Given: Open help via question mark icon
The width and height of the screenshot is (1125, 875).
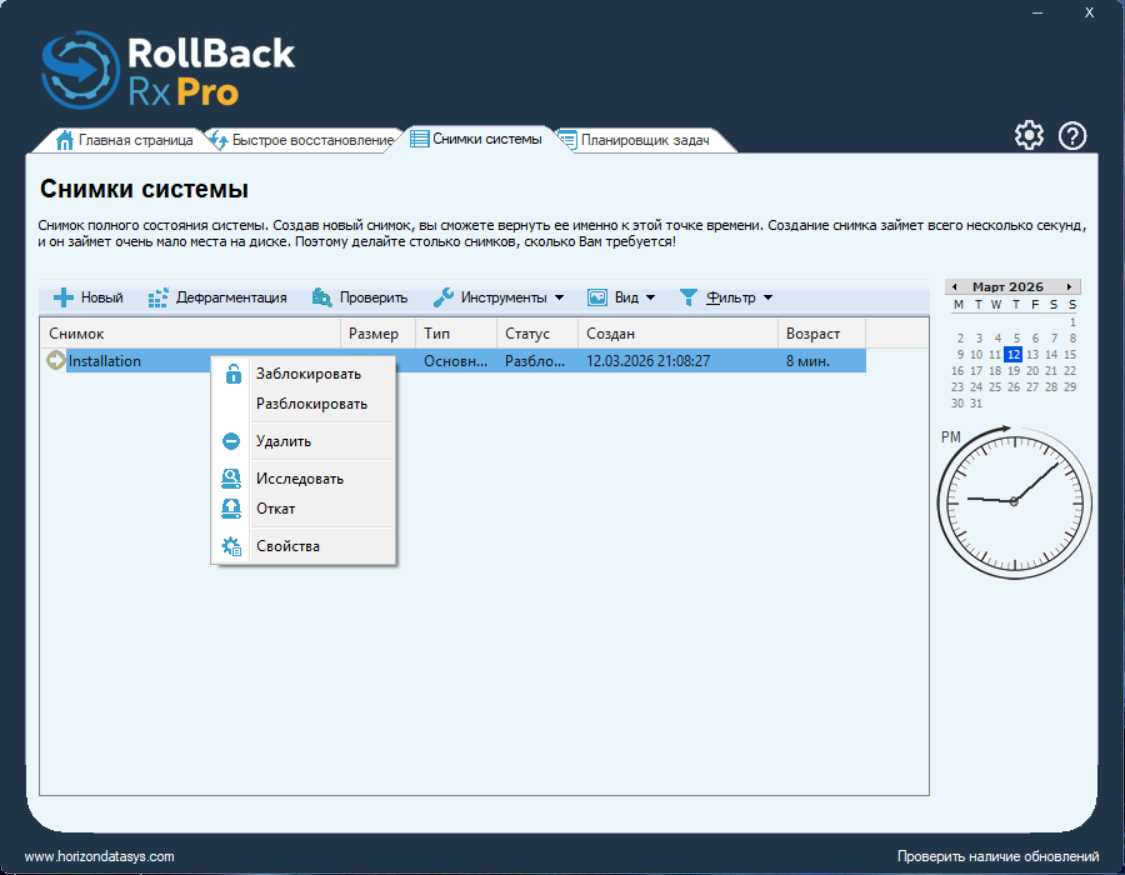Looking at the screenshot, I should tap(1073, 136).
